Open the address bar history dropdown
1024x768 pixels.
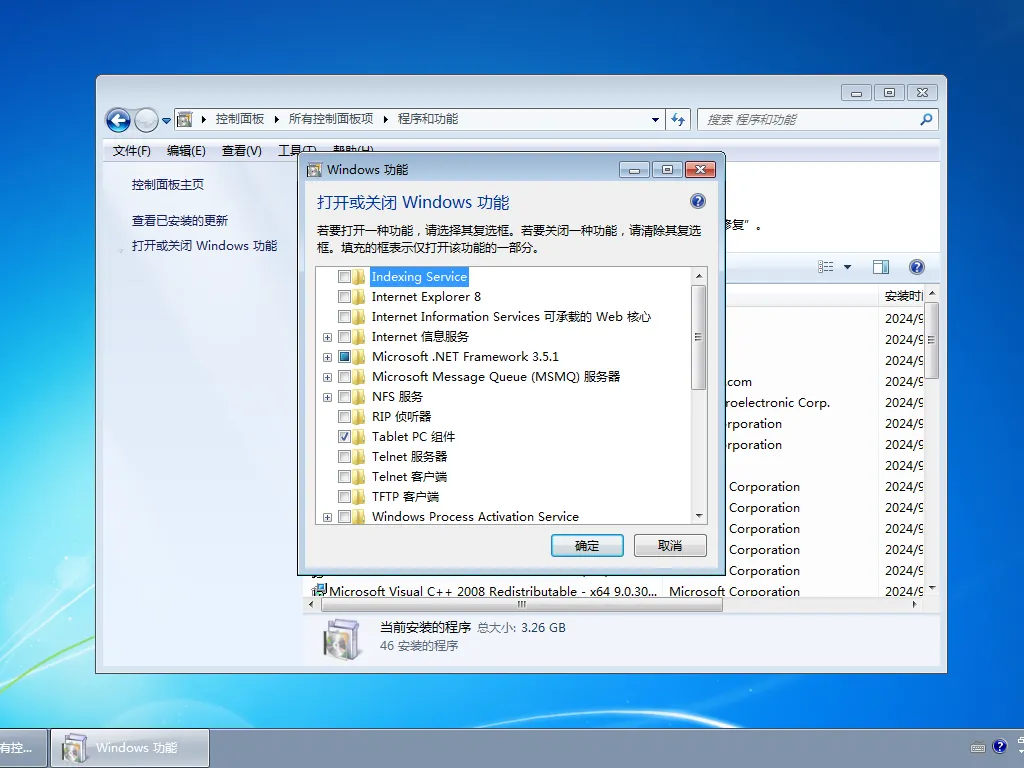pyautogui.click(x=655, y=119)
